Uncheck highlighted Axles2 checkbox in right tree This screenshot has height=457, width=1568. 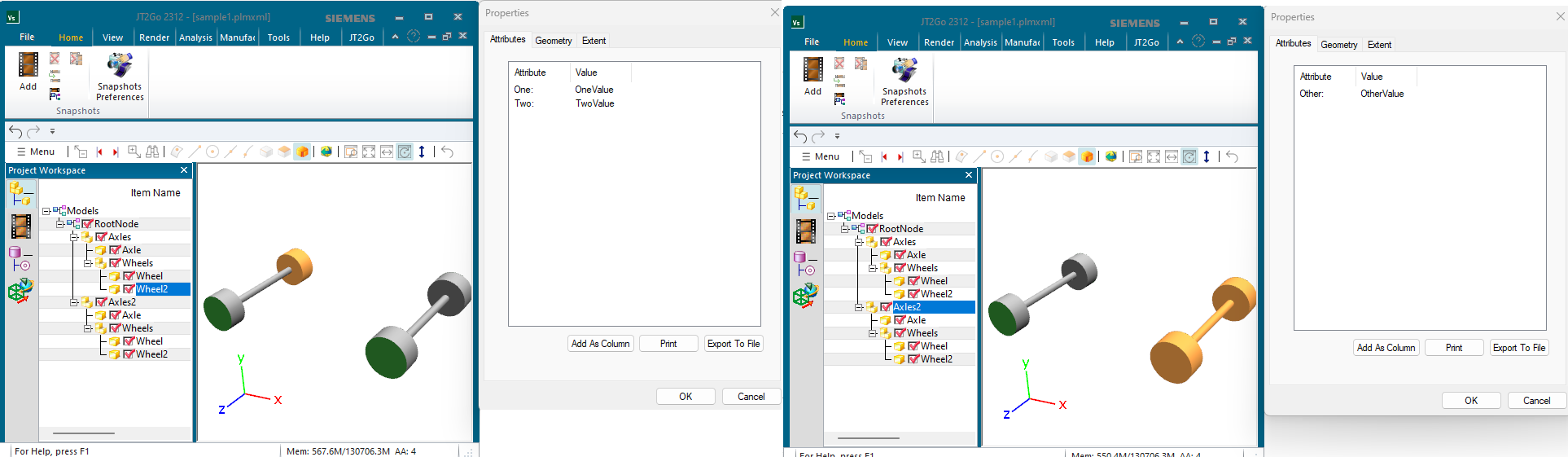pos(886,307)
